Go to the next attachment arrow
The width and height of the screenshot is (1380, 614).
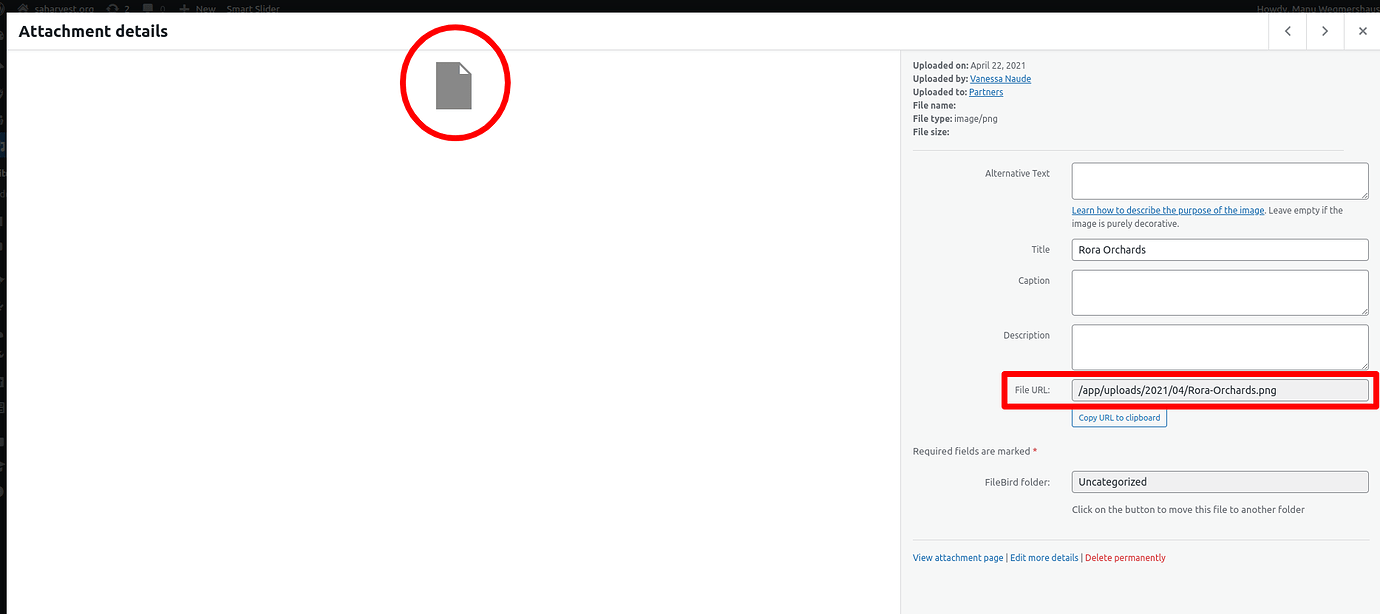[x=1324, y=31]
